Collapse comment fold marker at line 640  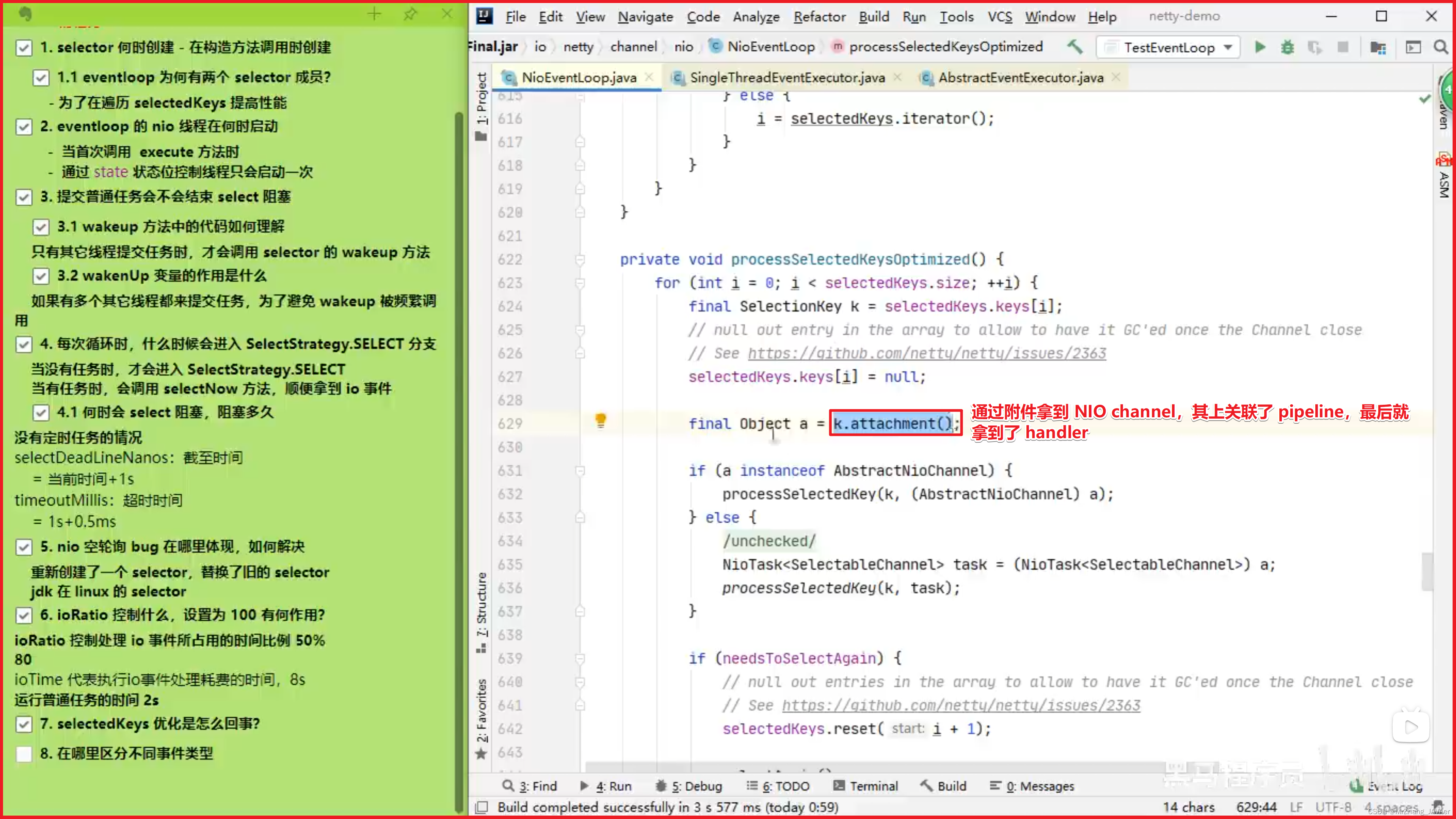[580, 682]
